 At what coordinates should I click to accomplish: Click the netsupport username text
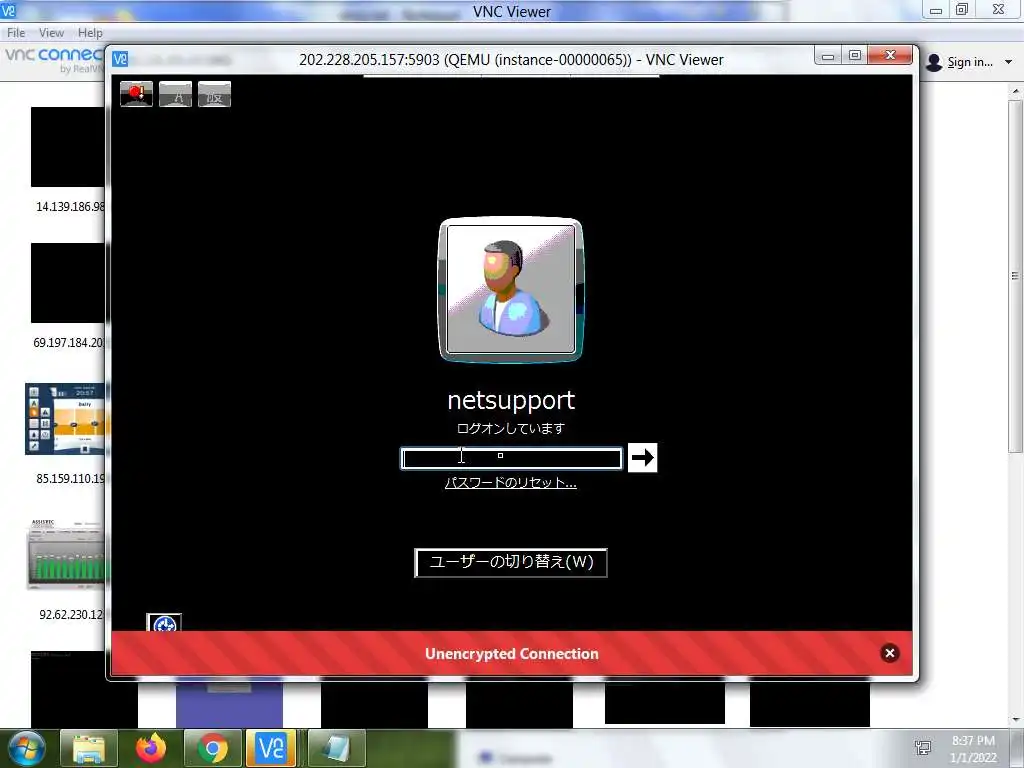pos(511,400)
